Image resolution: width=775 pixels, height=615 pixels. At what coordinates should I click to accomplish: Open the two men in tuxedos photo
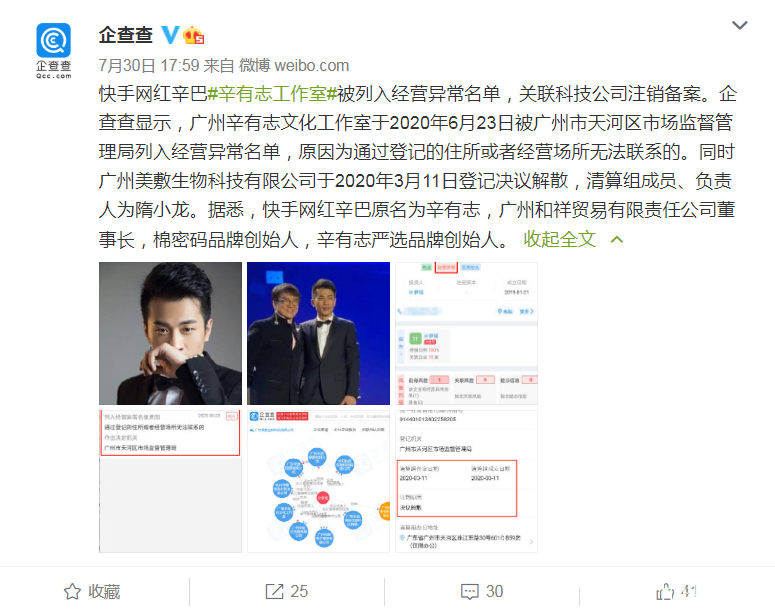tap(318, 333)
